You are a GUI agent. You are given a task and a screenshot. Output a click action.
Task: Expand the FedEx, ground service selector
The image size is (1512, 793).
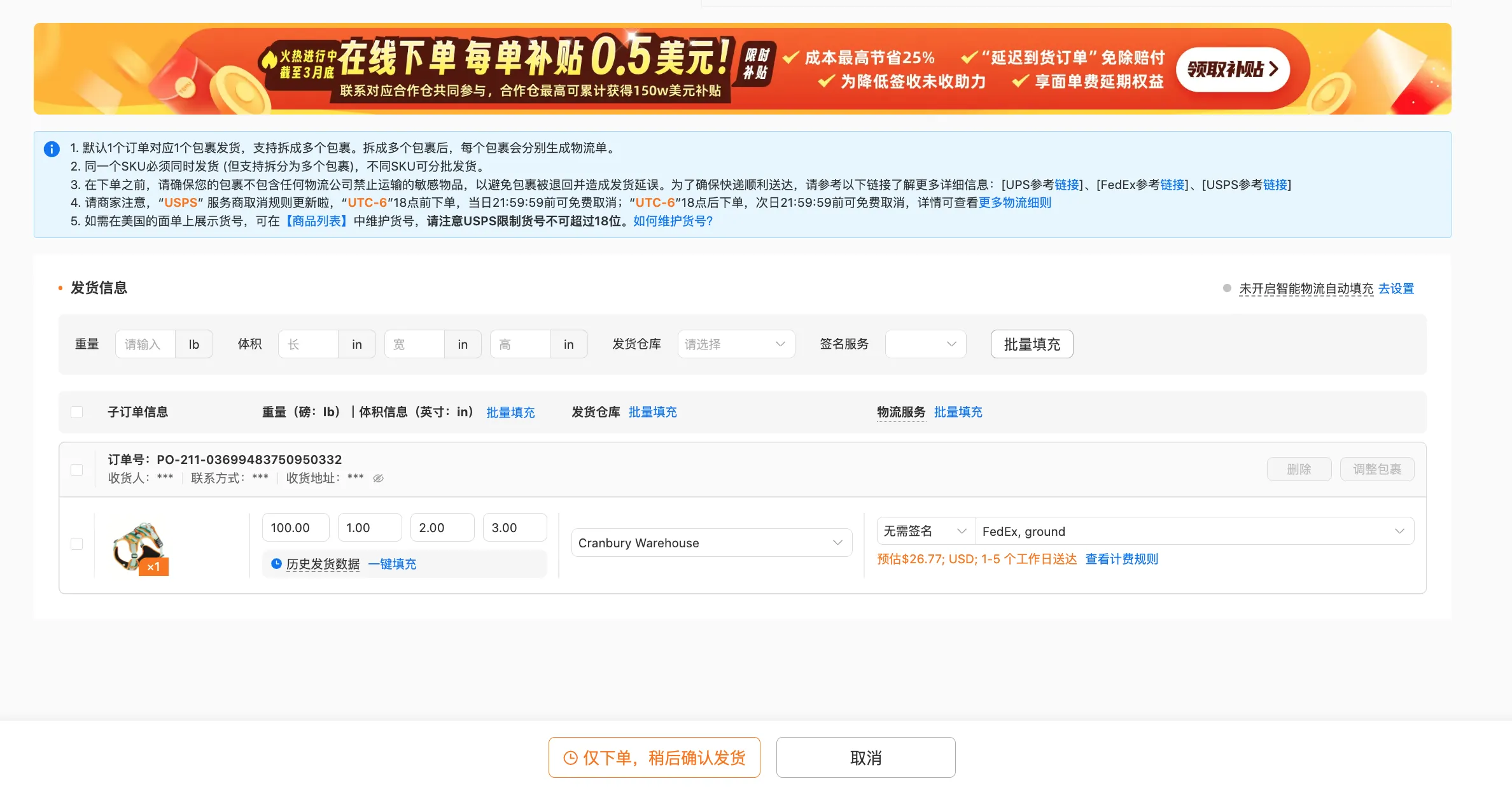1194,531
